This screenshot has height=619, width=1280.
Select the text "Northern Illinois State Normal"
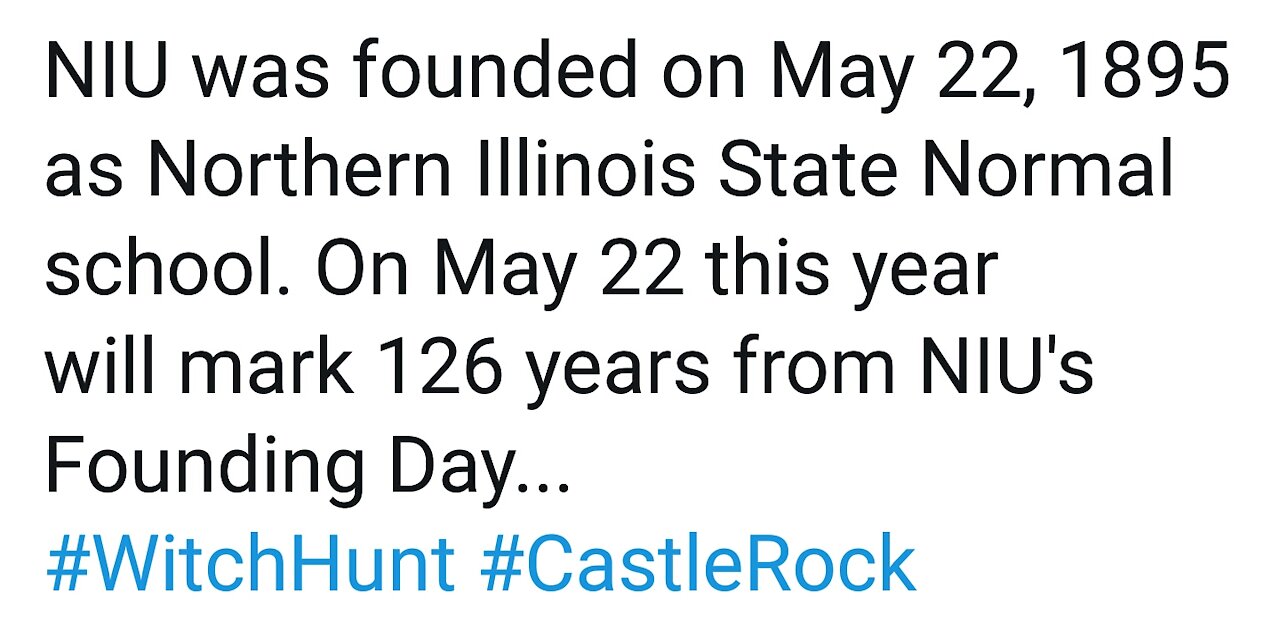tap(660, 172)
